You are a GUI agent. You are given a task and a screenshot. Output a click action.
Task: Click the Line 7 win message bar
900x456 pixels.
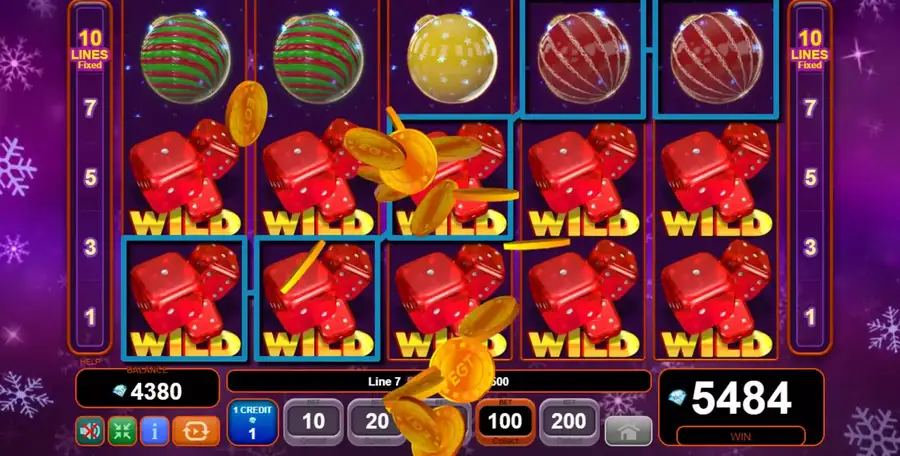(x=439, y=381)
